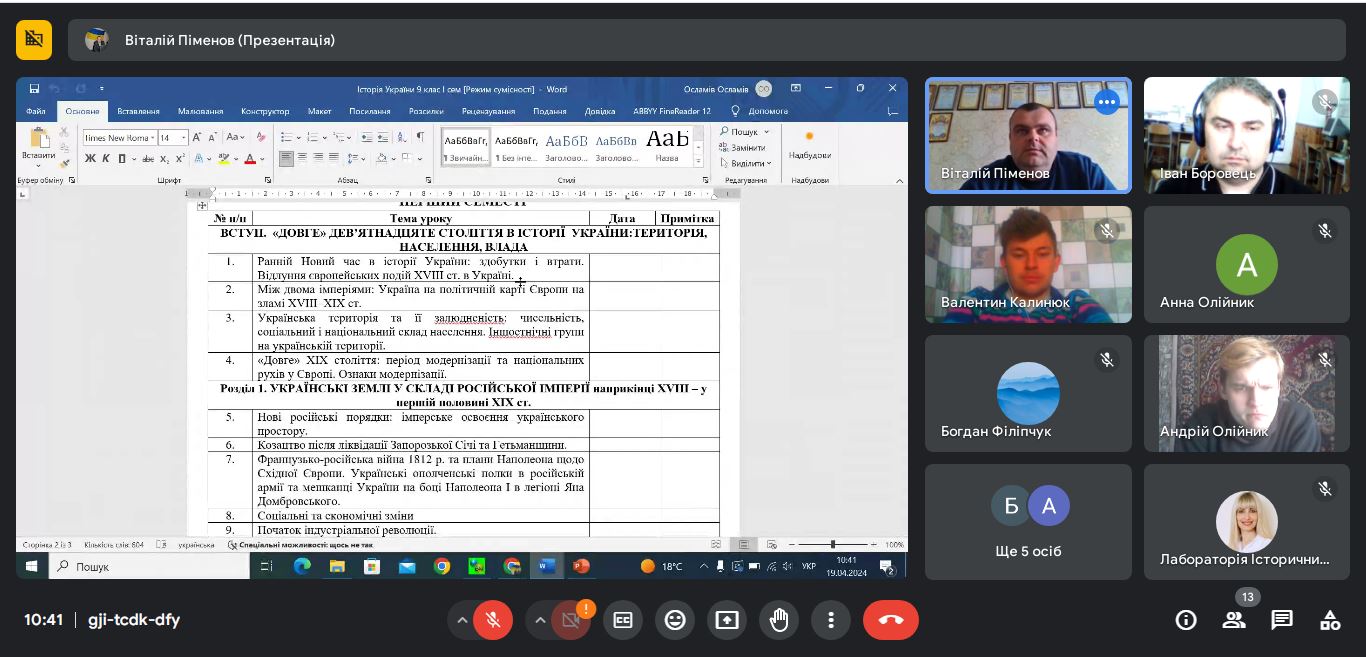The width and height of the screenshot is (1366, 657).
Task: Open chat with everyone panel
Action: tap(1282, 620)
